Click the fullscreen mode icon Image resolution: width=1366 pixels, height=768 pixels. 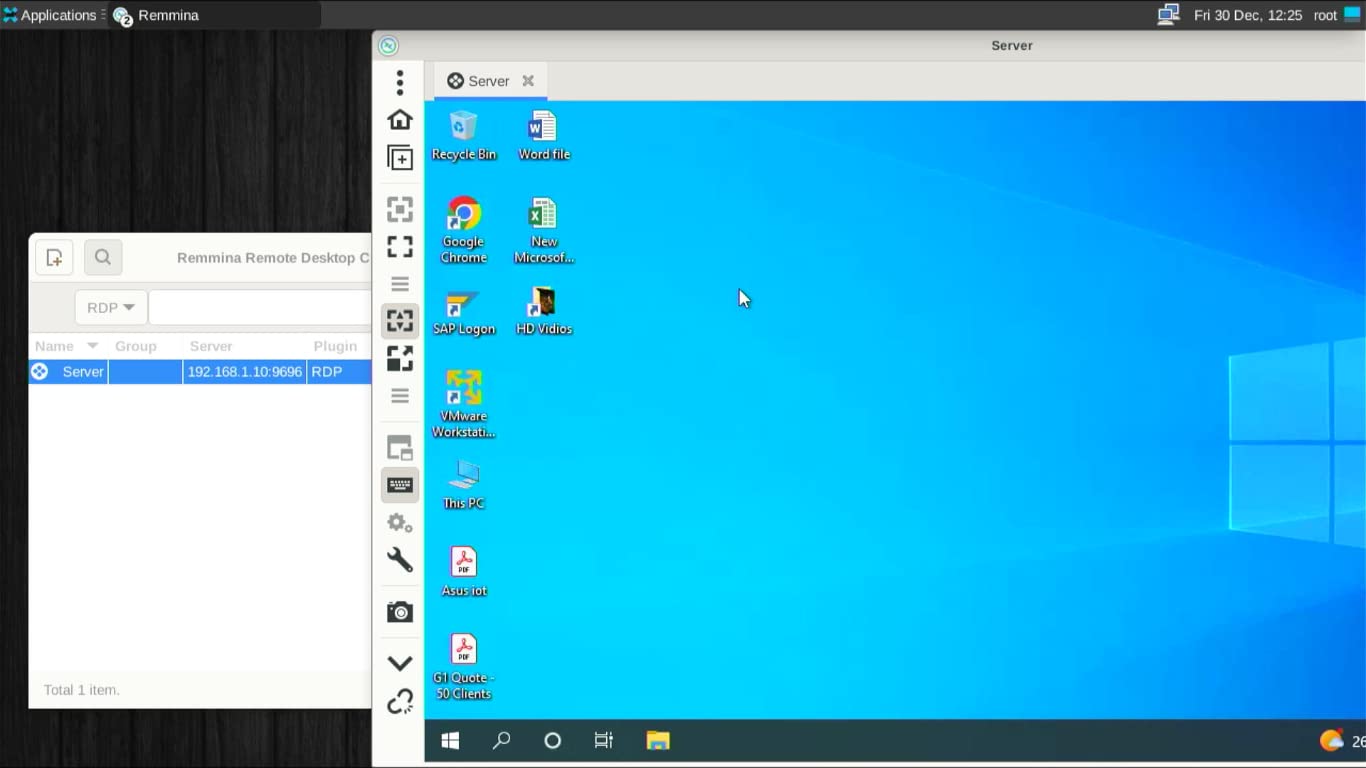(399, 246)
